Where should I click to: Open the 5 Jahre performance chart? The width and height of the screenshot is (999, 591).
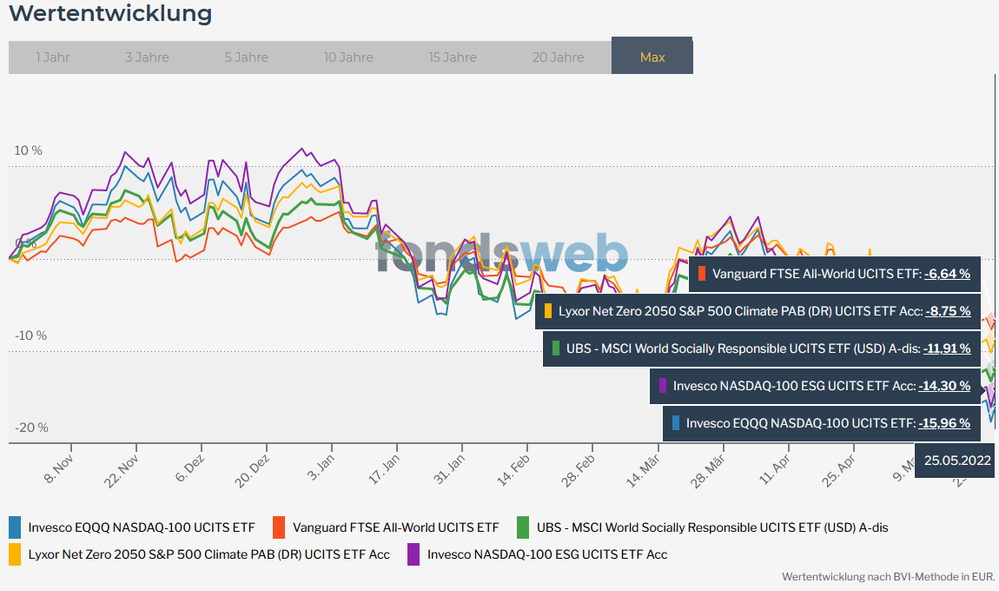[246, 57]
